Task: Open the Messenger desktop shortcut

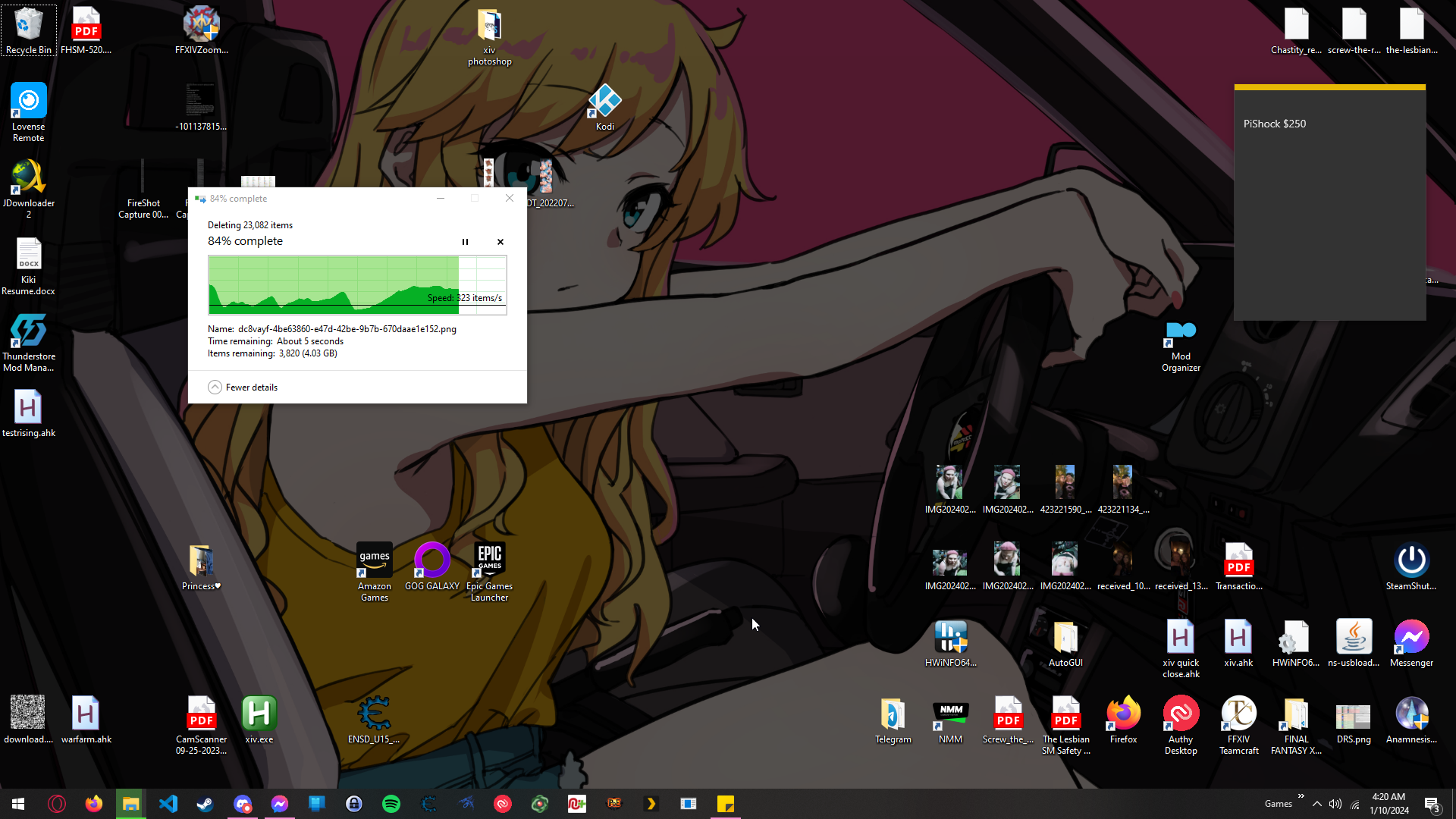Action: coord(1411,643)
